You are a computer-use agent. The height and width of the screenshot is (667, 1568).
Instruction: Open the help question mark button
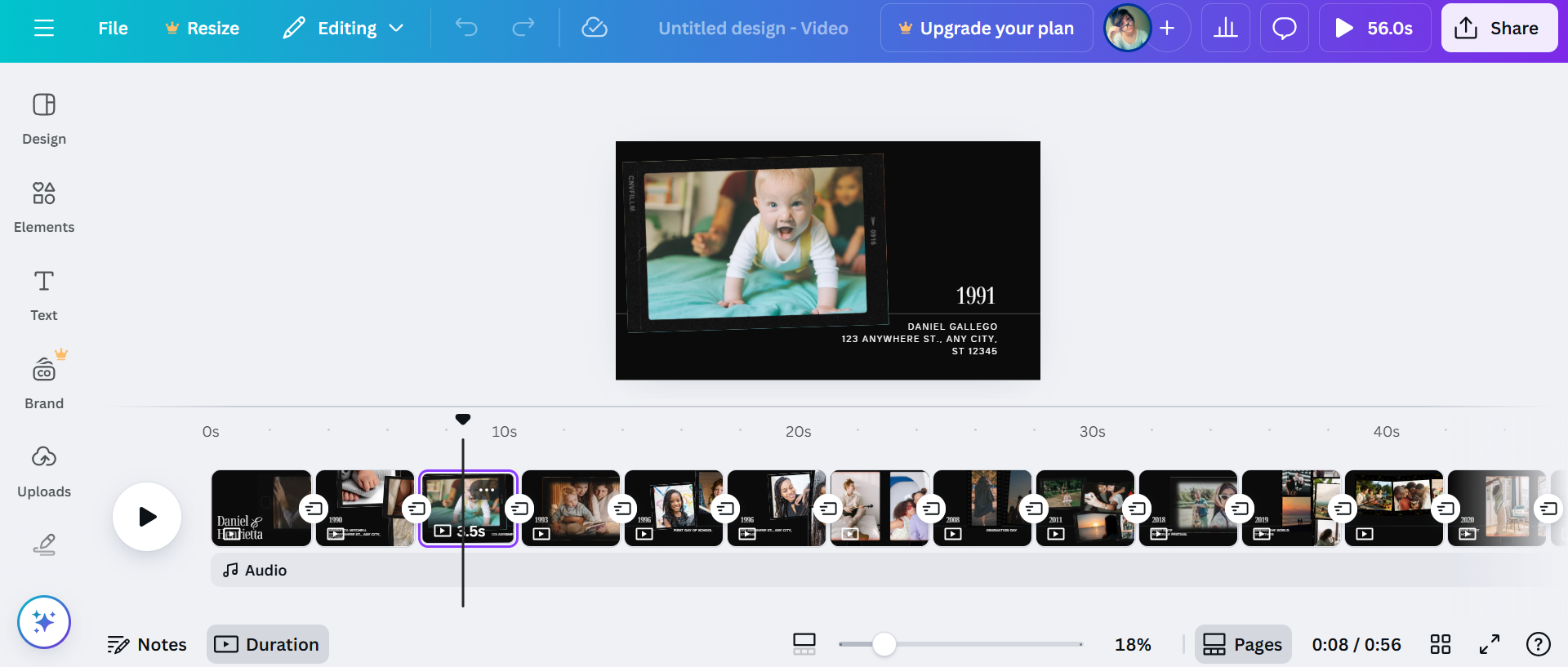click(x=1539, y=645)
